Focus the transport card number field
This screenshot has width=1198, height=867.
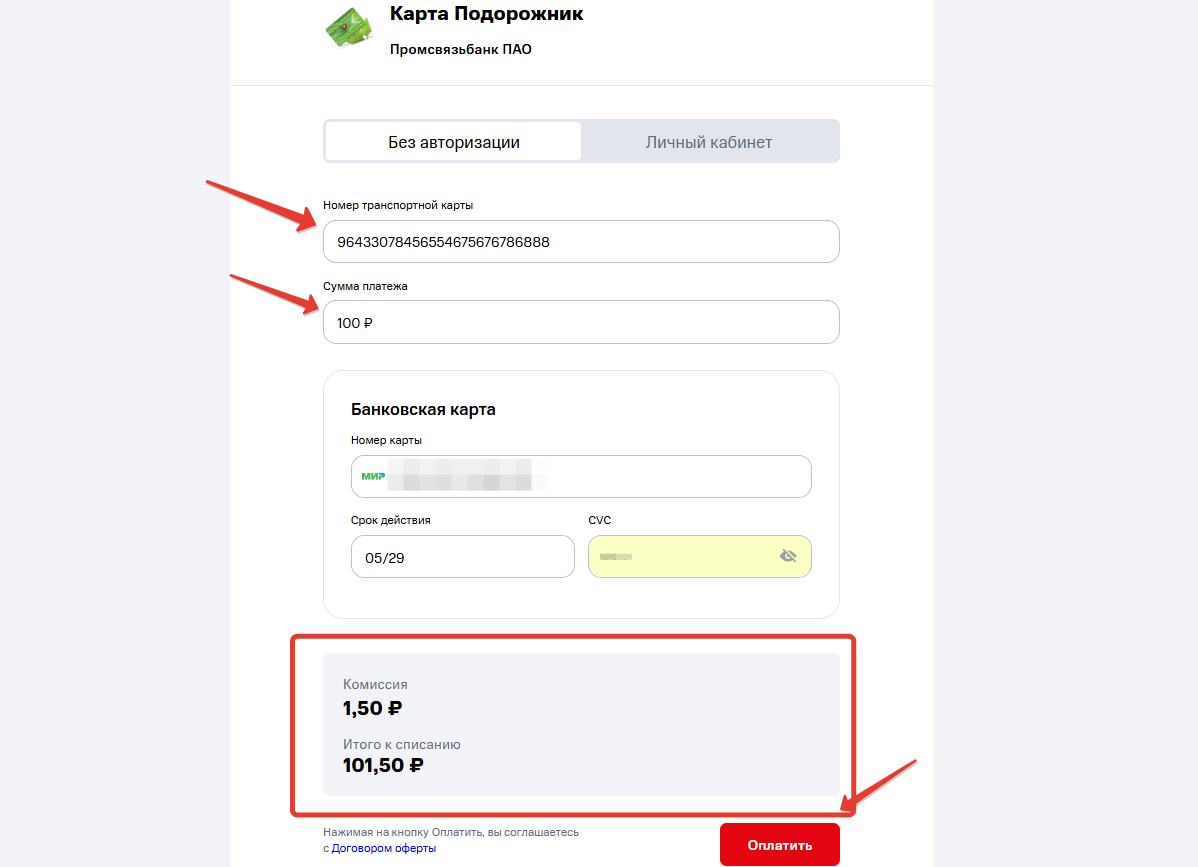click(580, 242)
